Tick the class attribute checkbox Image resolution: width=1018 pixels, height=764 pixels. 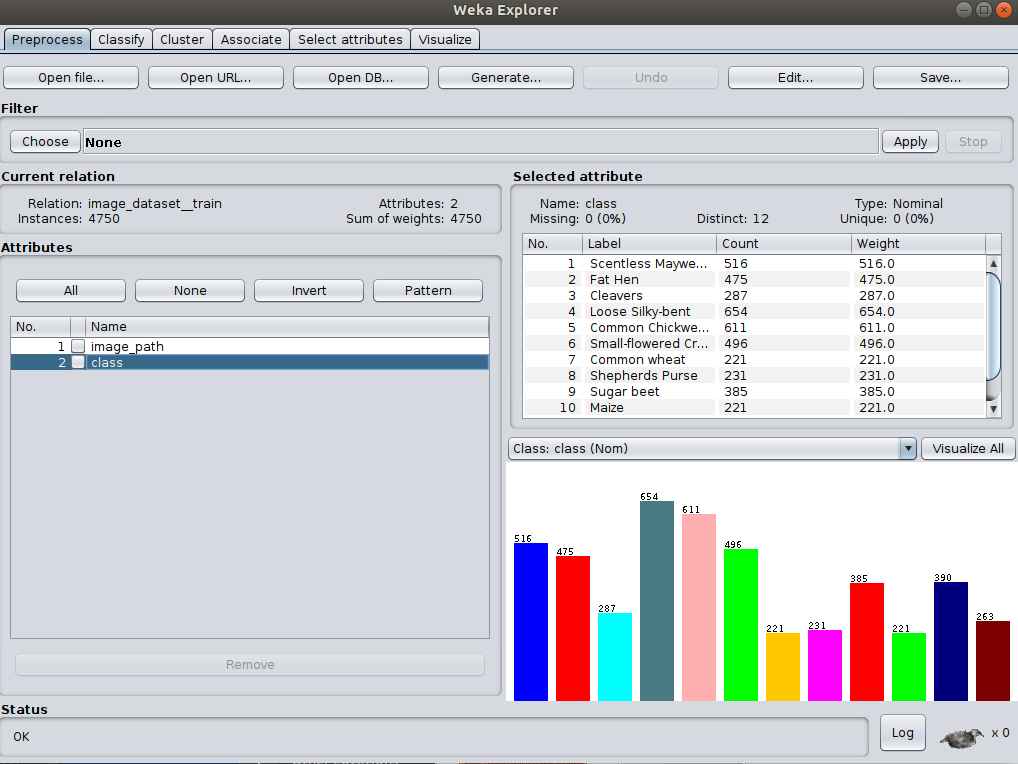(x=78, y=362)
